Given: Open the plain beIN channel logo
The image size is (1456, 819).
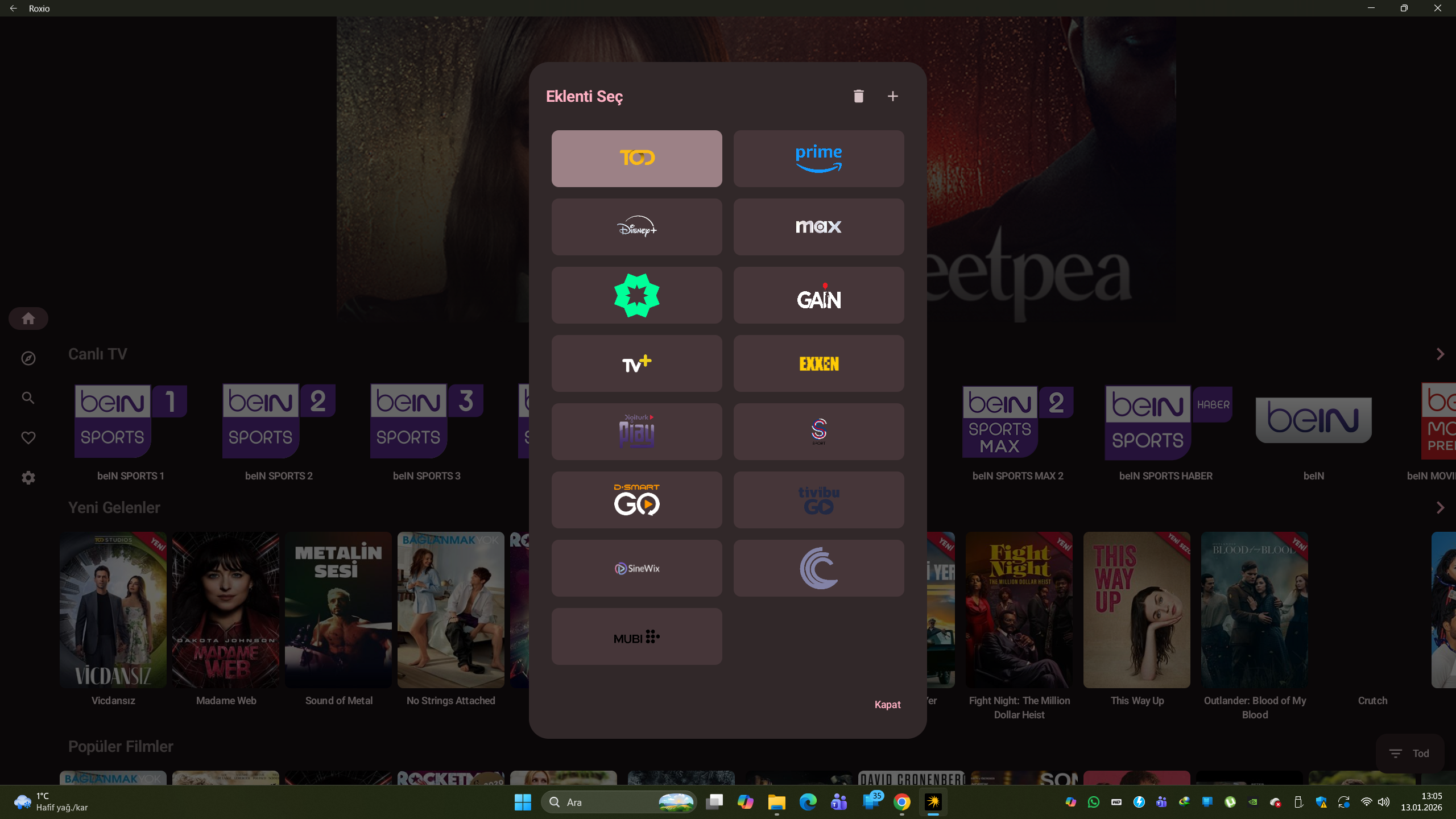Looking at the screenshot, I should point(1314,420).
